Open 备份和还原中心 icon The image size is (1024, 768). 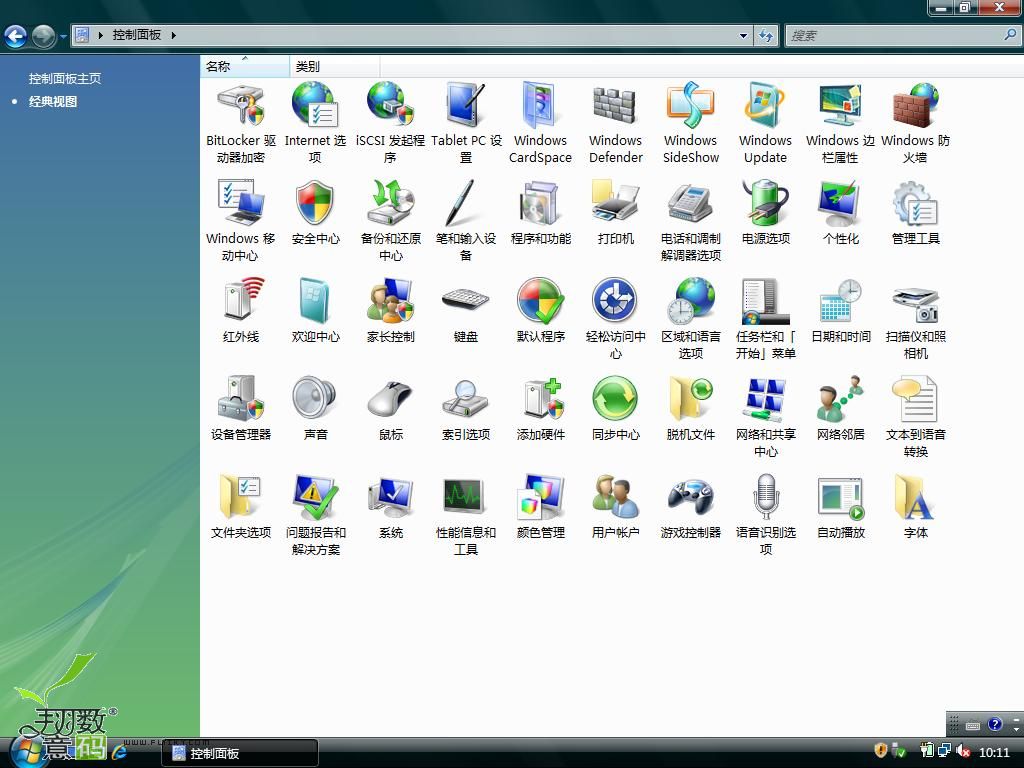click(391, 202)
